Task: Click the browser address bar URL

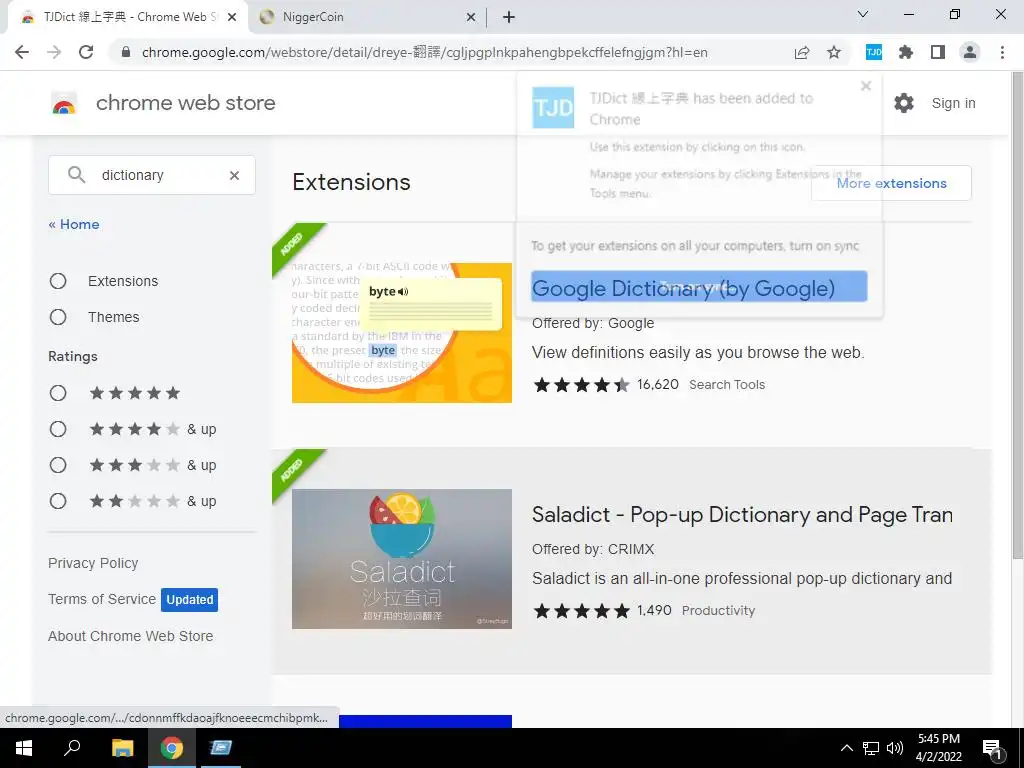Action: click(424, 52)
